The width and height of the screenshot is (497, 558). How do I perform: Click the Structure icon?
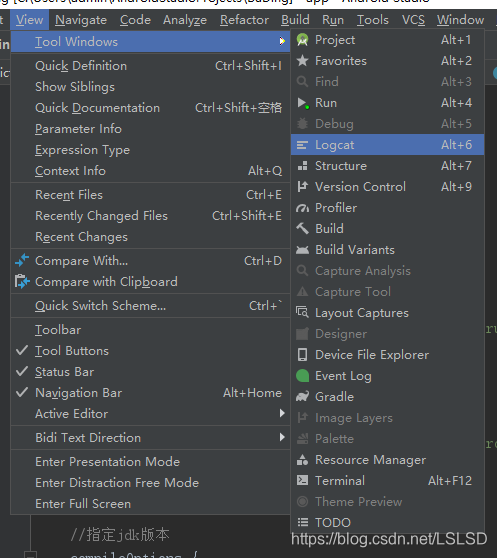click(302, 166)
